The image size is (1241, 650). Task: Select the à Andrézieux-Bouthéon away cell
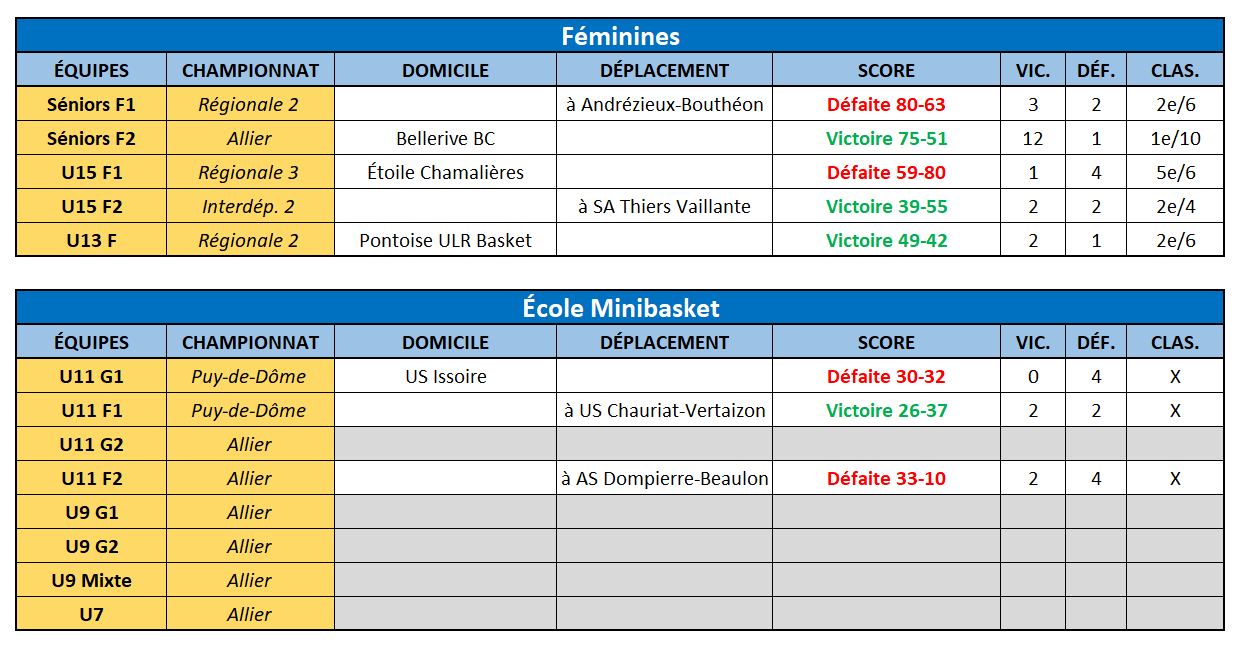[x=664, y=104]
